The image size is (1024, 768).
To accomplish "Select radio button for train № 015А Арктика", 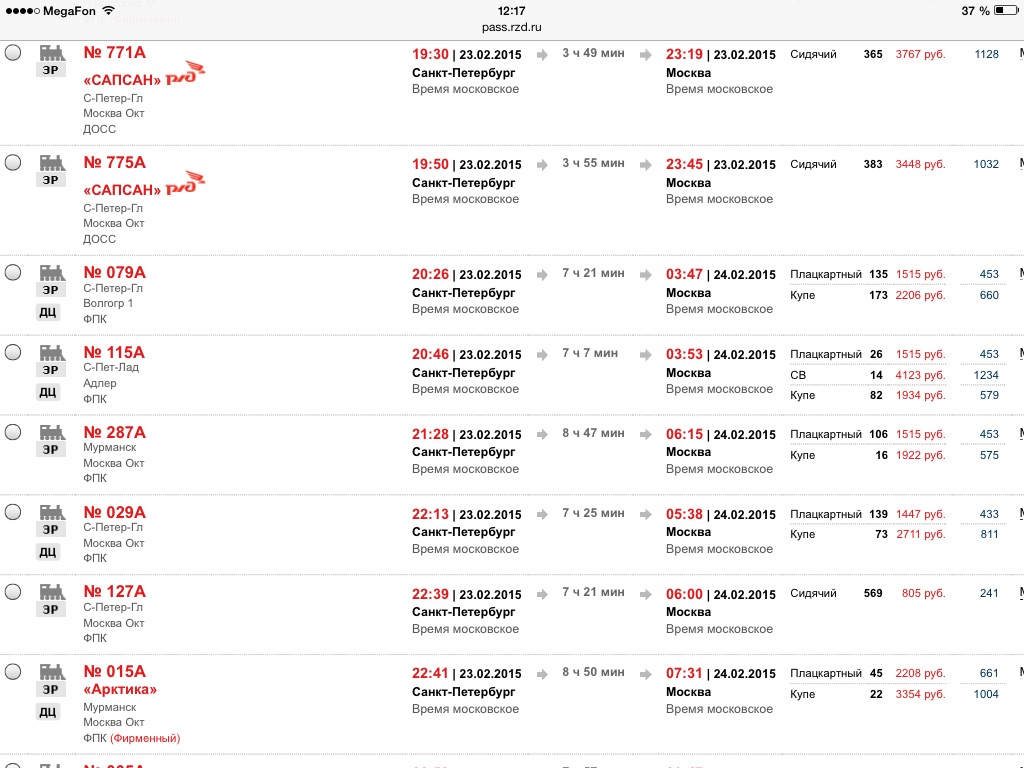I will 13,671.
